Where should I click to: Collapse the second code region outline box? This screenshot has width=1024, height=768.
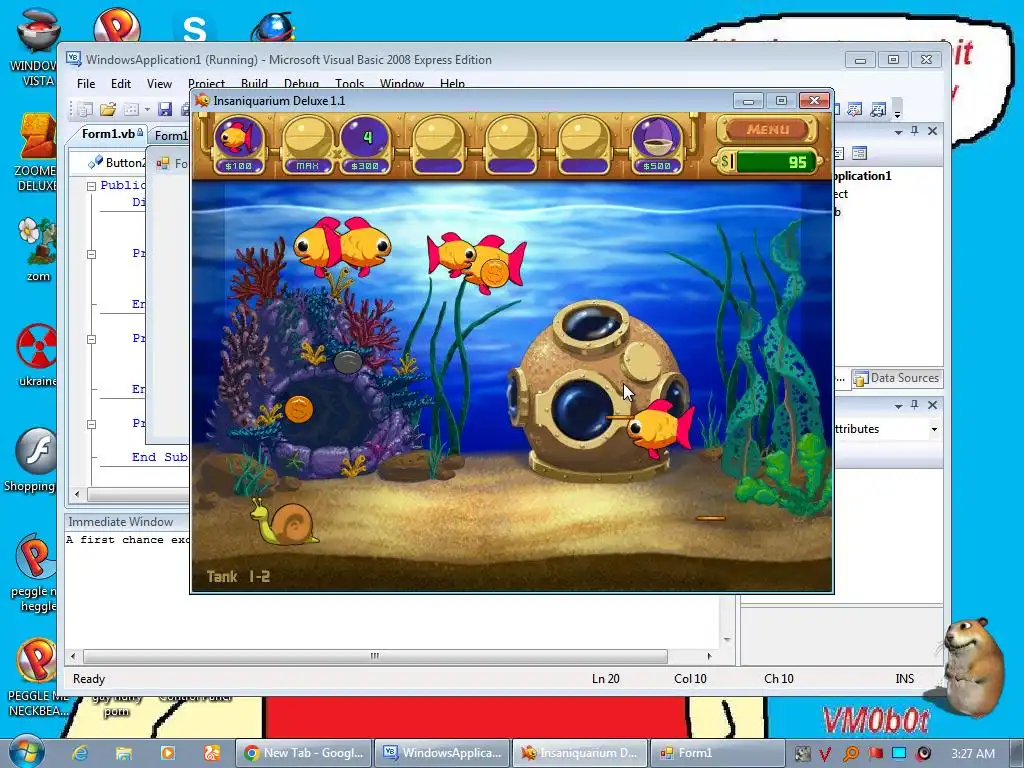(91, 254)
